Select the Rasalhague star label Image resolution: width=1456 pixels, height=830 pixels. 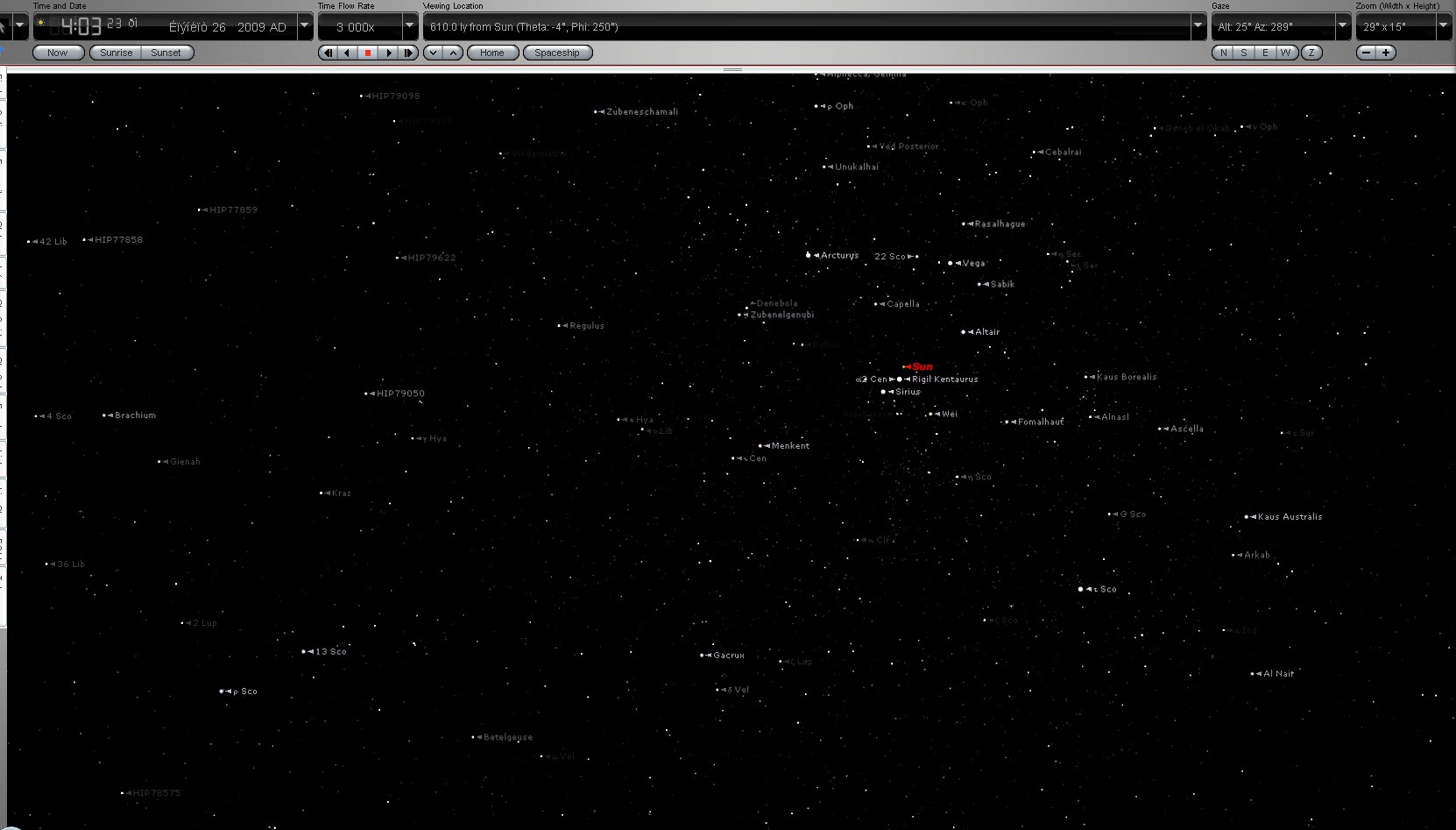[x=1000, y=223]
